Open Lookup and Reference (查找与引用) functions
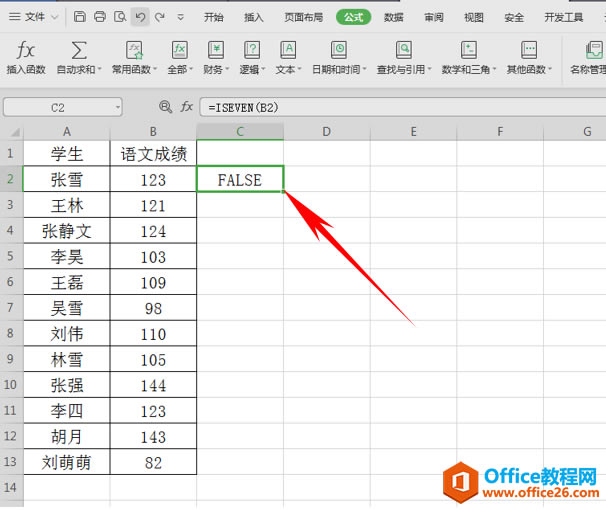606x510 pixels. [404, 58]
